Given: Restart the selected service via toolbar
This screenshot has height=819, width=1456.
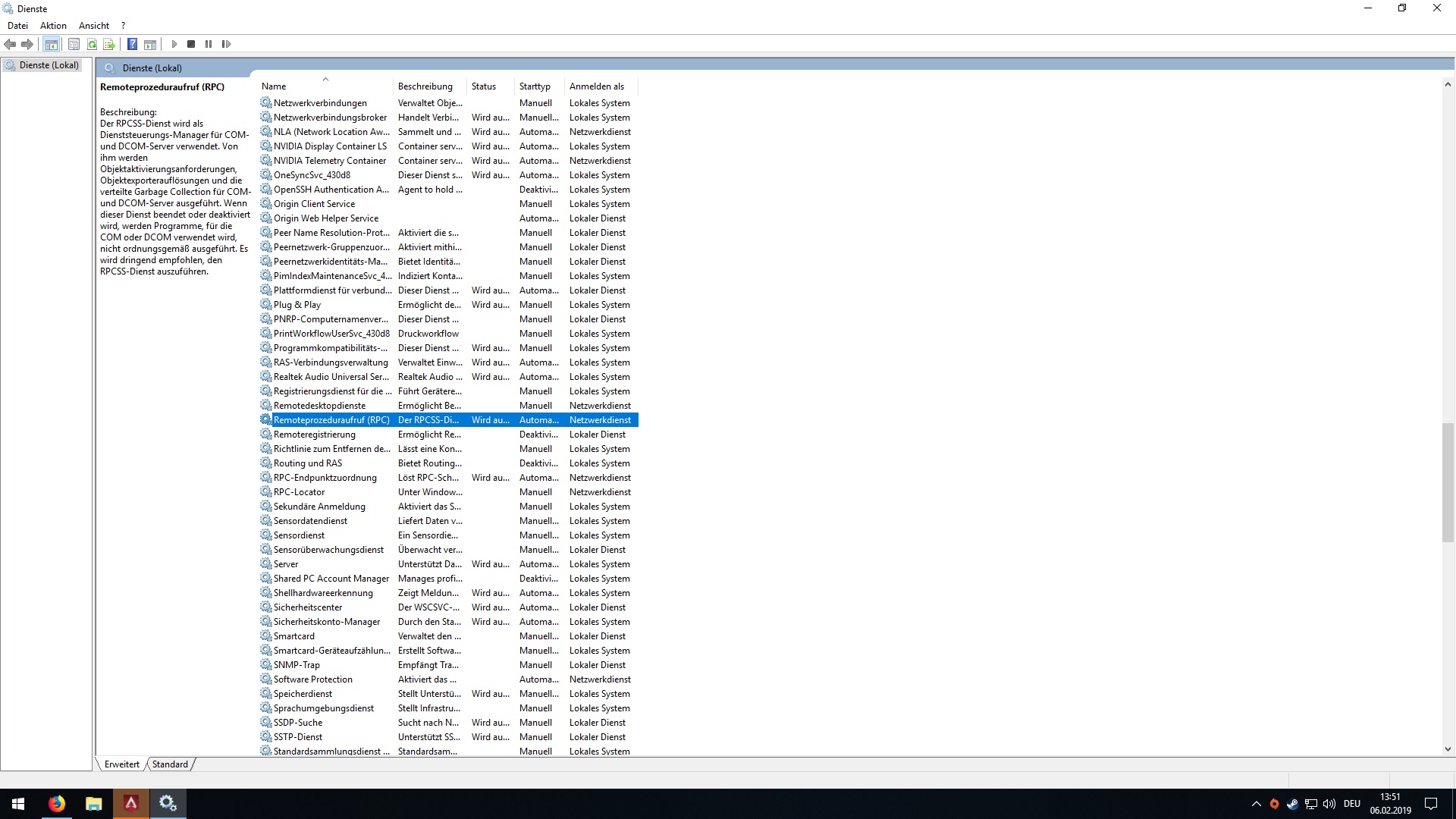Looking at the screenshot, I should 226,44.
